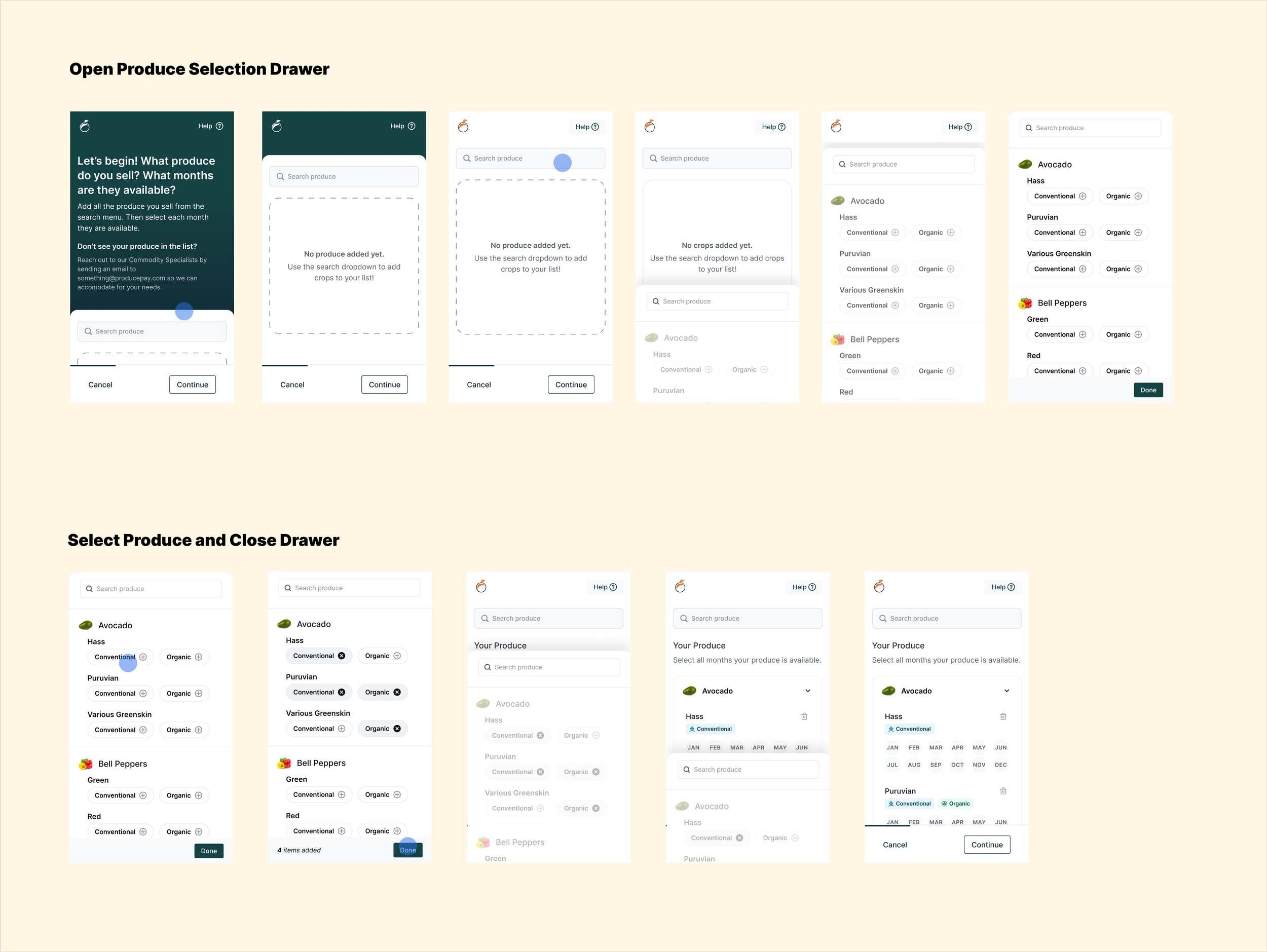Collapse the Avocado section on the screen with the DEC month chip
The image size is (1267, 952).
(1007, 691)
